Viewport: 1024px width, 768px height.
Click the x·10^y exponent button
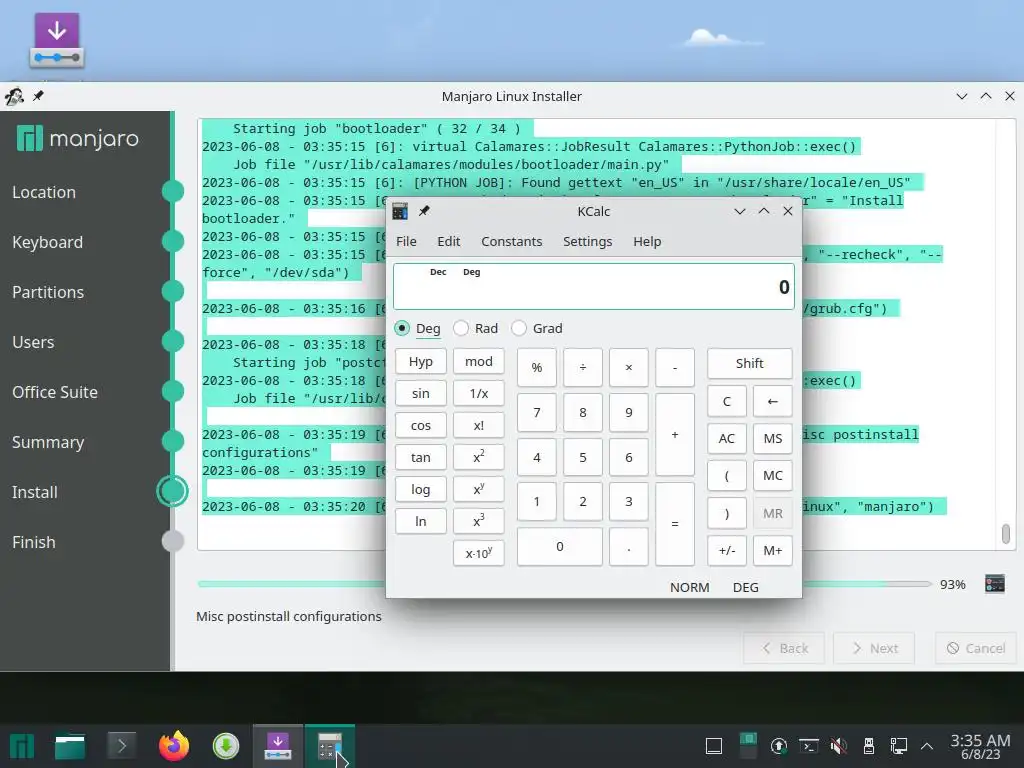coord(479,553)
